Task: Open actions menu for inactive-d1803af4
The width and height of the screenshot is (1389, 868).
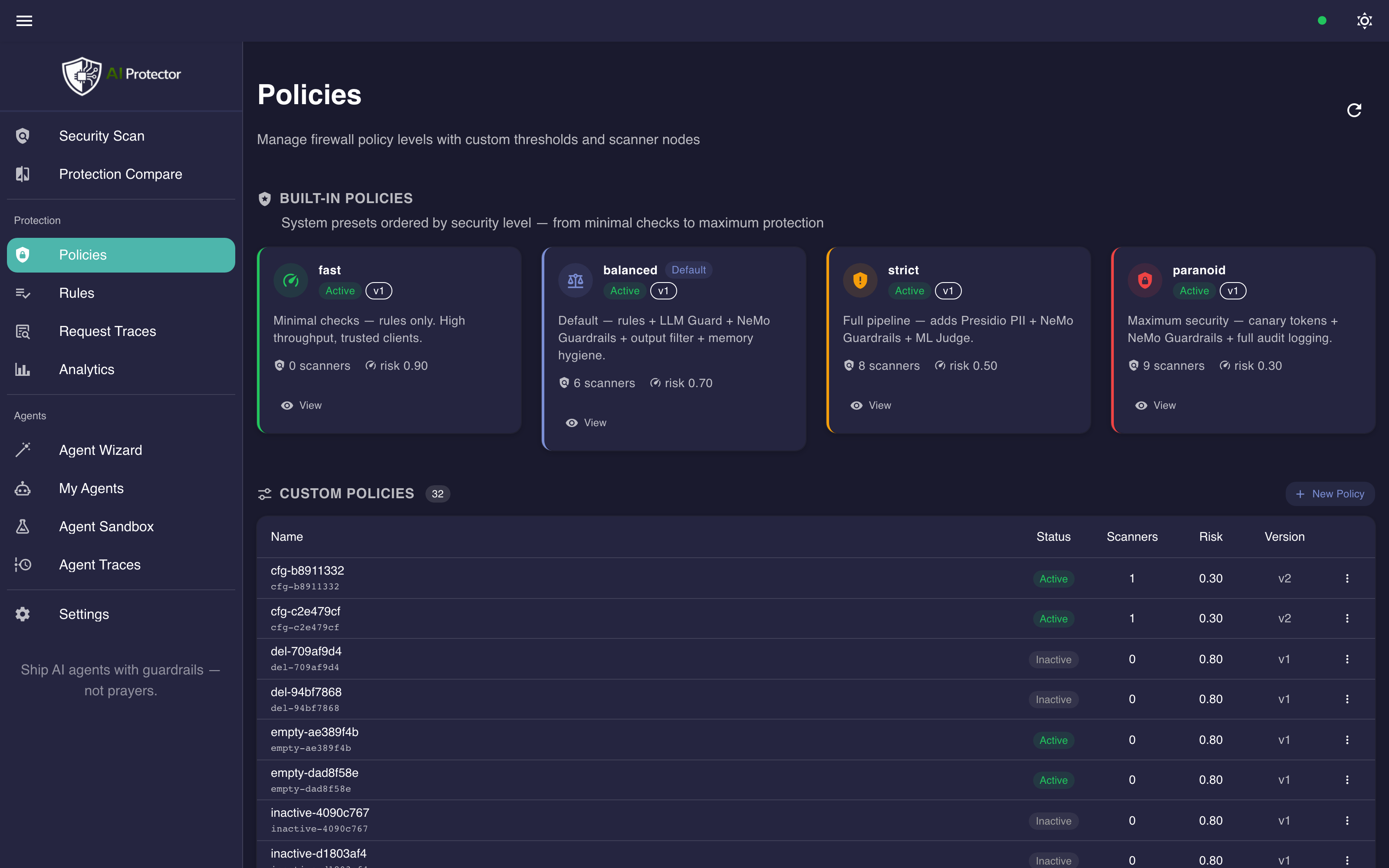Action: [1347, 861]
